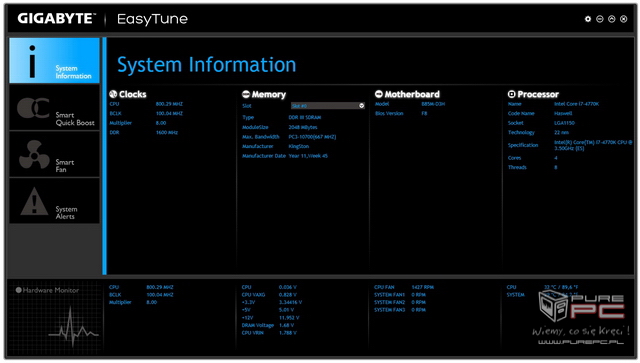Screen dimensions: 640x363
Task: Click Hardware Monitor CPU 800.29 MHZ reading
Action: click(160, 287)
